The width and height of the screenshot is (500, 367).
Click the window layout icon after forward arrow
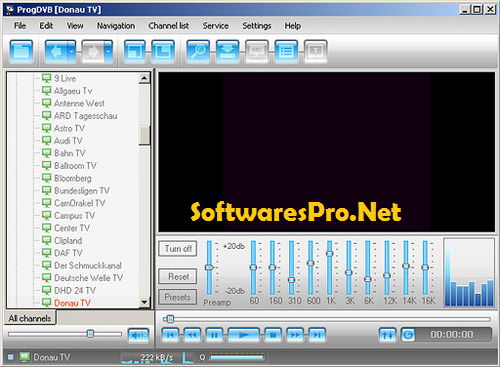(x=135, y=52)
